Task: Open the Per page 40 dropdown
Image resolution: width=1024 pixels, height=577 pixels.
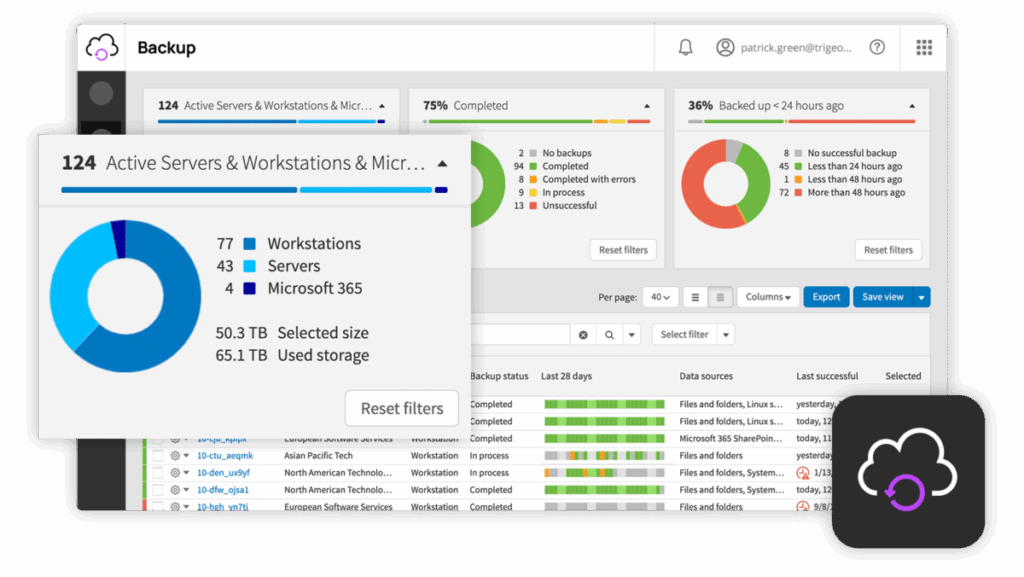Action: tap(660, 297)
